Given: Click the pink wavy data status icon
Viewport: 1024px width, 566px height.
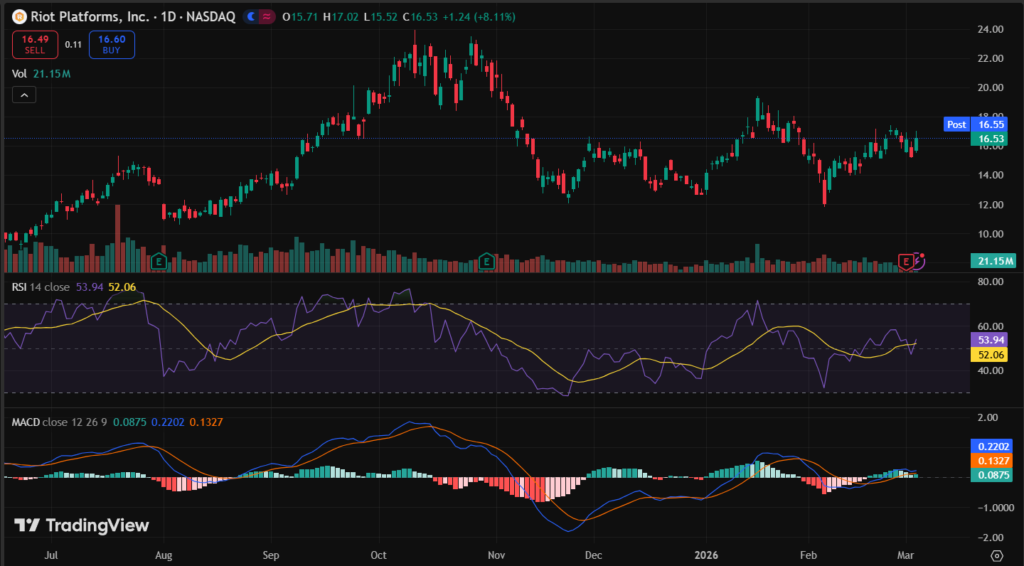Looking at the screenshot, I should [x=268, y=17].
